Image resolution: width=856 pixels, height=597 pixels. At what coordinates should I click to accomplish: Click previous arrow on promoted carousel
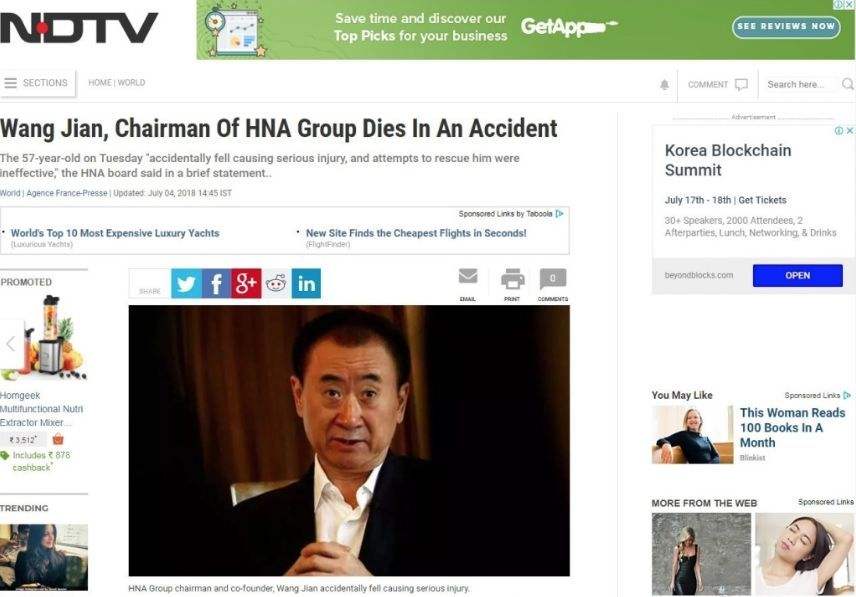(10, 344)
